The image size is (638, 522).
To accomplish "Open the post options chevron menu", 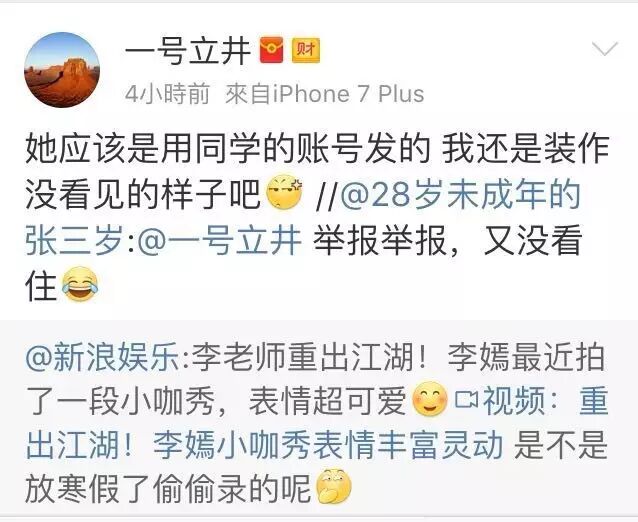I will 605,48.
